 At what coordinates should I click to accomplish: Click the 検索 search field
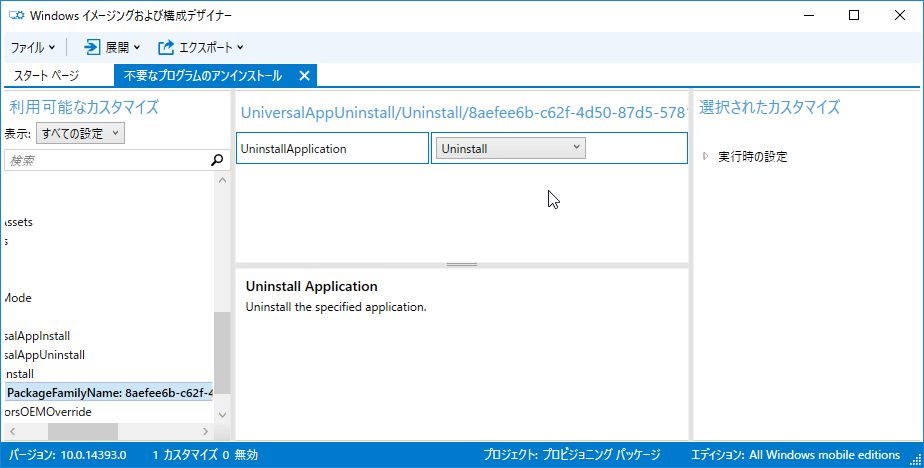(x=106, y=160)
